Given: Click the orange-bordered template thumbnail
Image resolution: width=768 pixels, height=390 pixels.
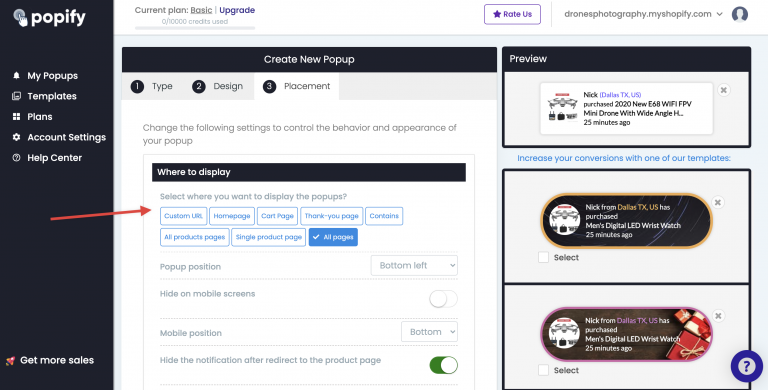Looking at the screenshot, I should [626, 221].
